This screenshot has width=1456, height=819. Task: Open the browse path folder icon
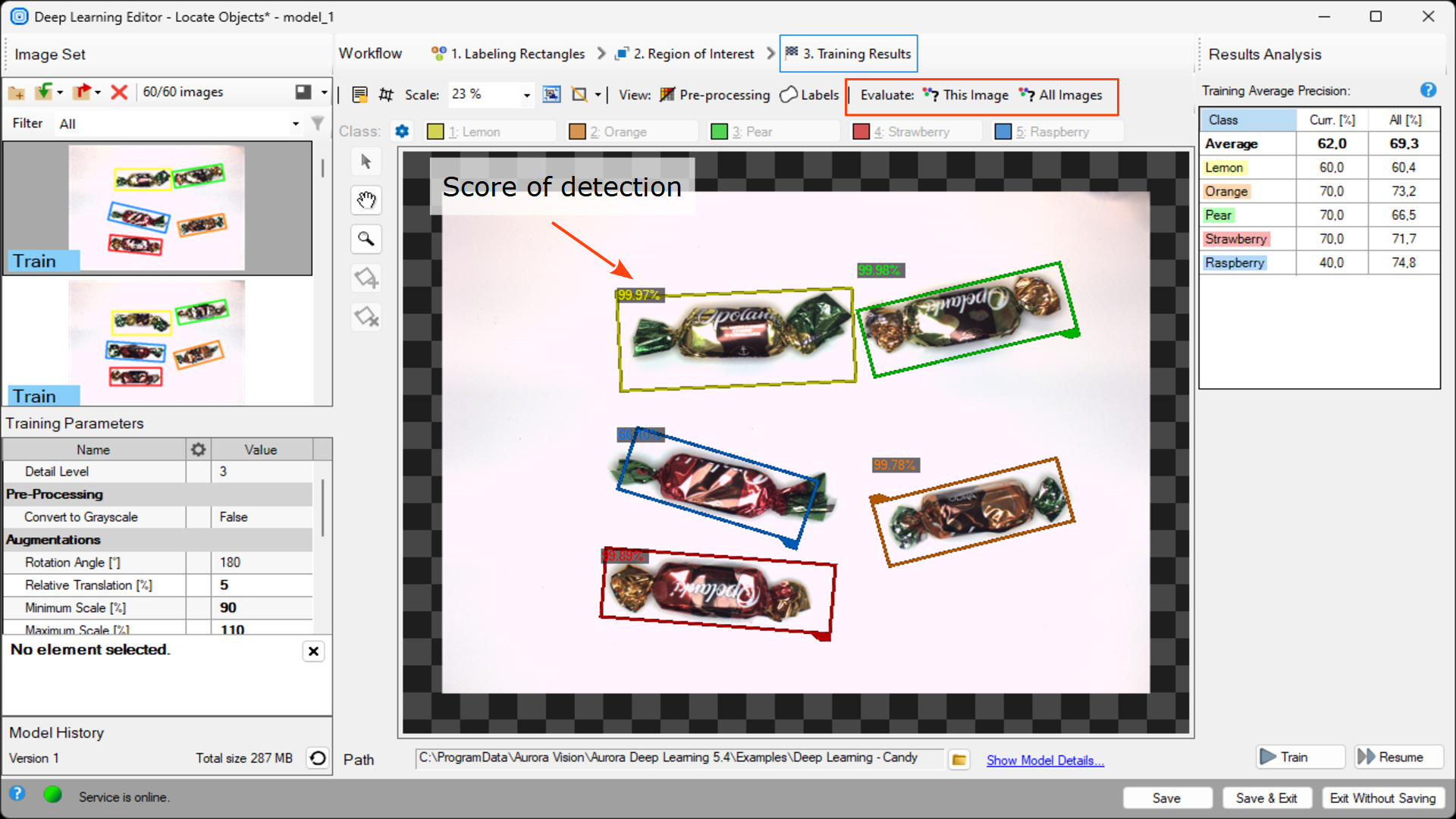(x=959, y=759)
